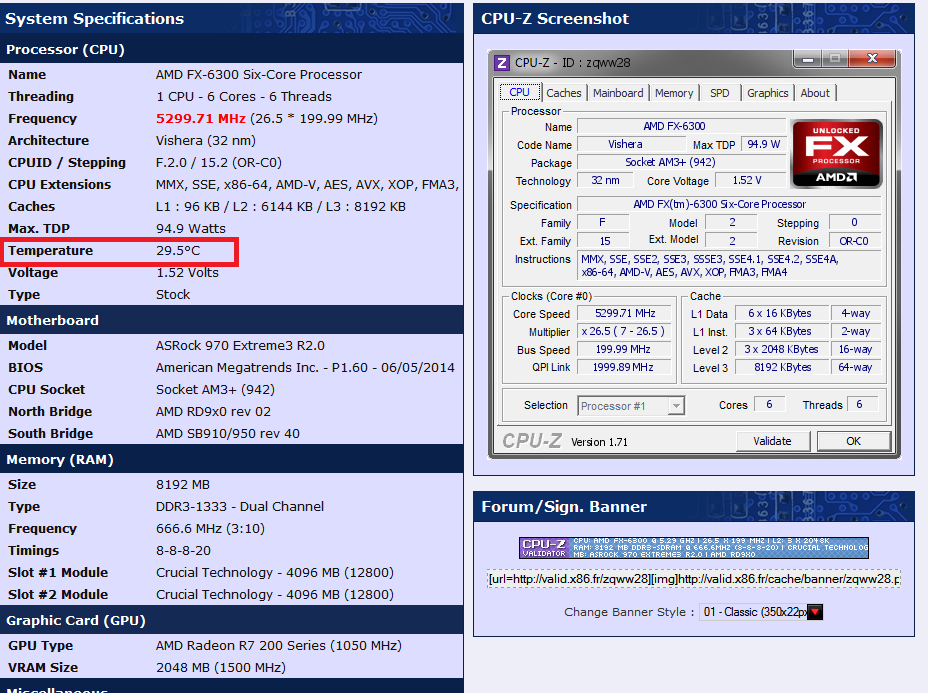
Task: Click GPU Type AMD Radeon R7 200 Series
Action: 279,646
